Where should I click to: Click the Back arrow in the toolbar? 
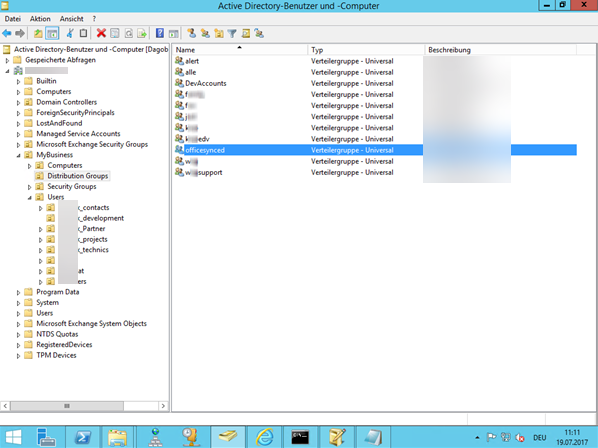point(6,34)
